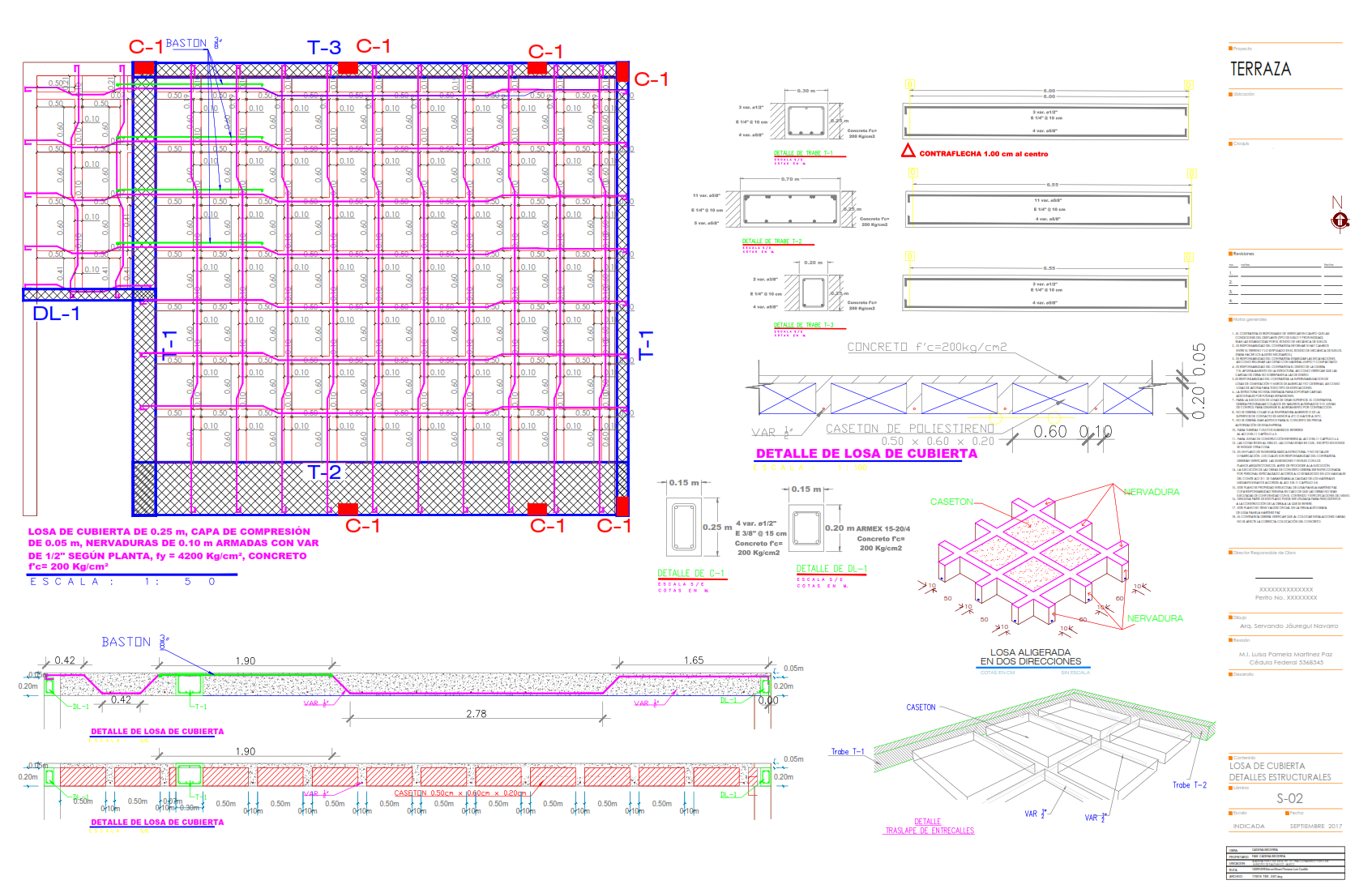Click the large blue DL-1 plan label
The width and height of the screenshot is (1372, 893).
(x=56, y=314)
